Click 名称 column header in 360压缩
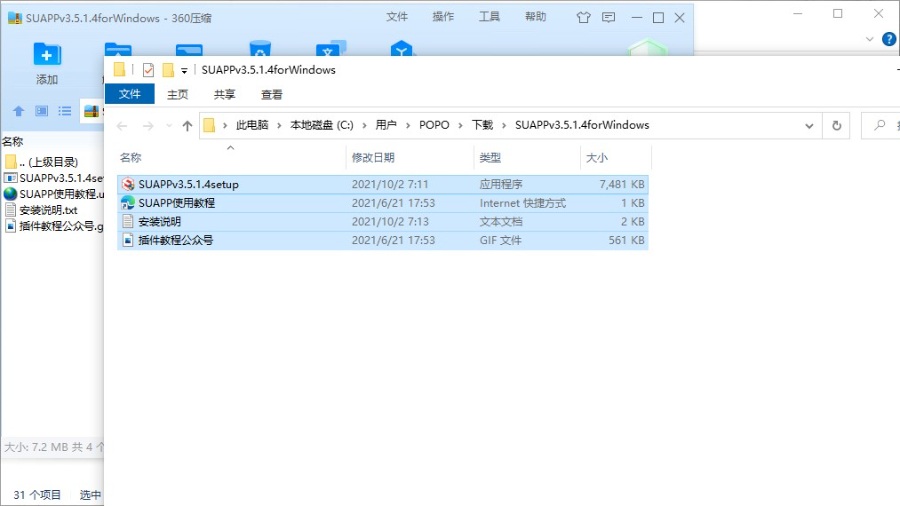 (13, 142)
